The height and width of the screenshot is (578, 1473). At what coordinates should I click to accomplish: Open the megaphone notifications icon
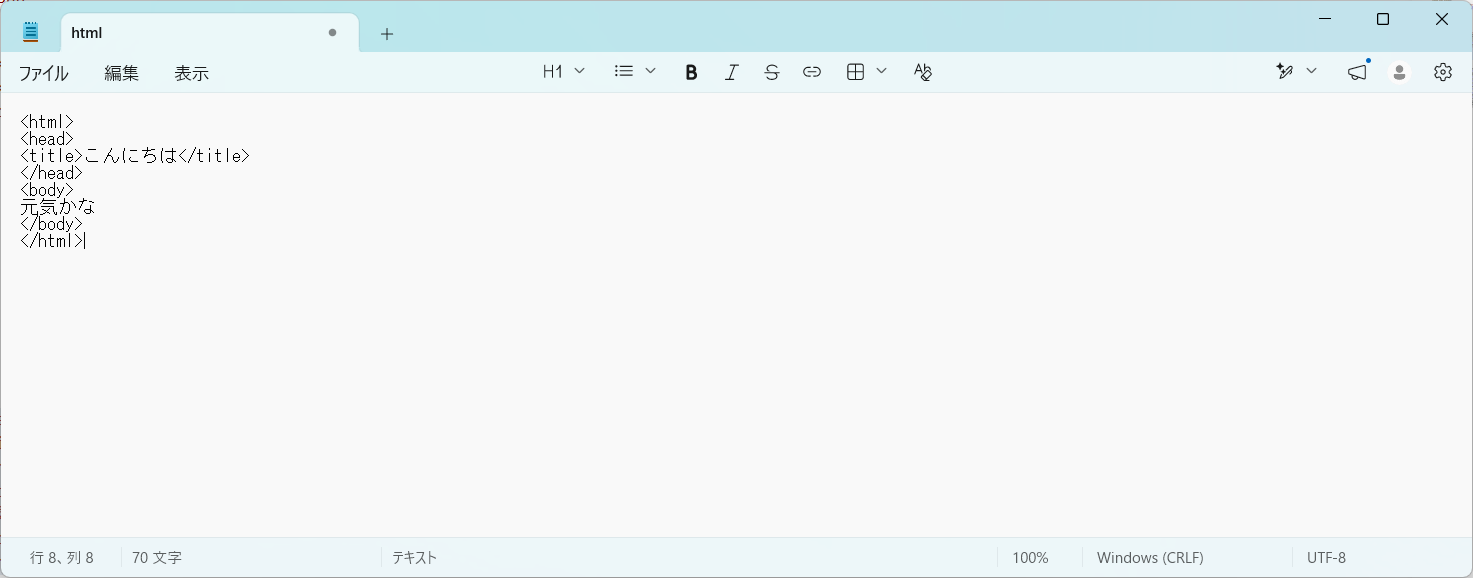click(1357, 72)
